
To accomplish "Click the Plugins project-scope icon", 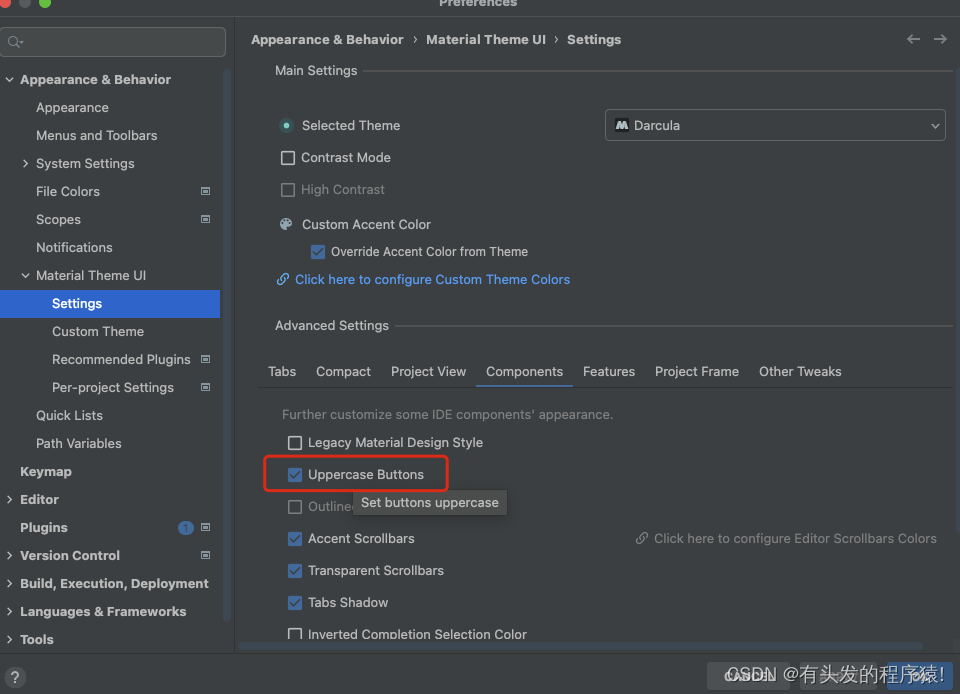I will pos(206,528).
